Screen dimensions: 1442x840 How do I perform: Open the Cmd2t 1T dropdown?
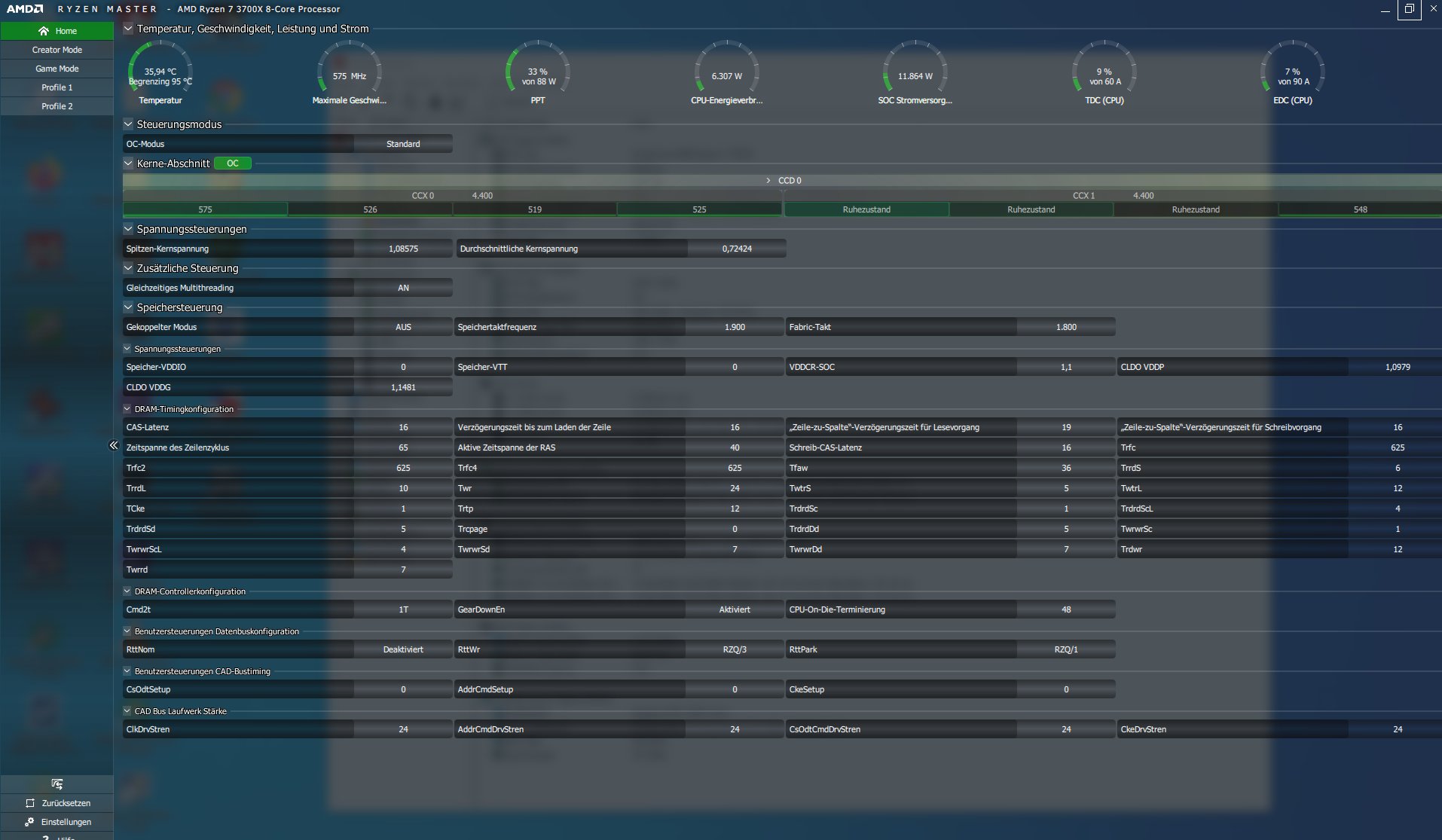pos(403,609)
